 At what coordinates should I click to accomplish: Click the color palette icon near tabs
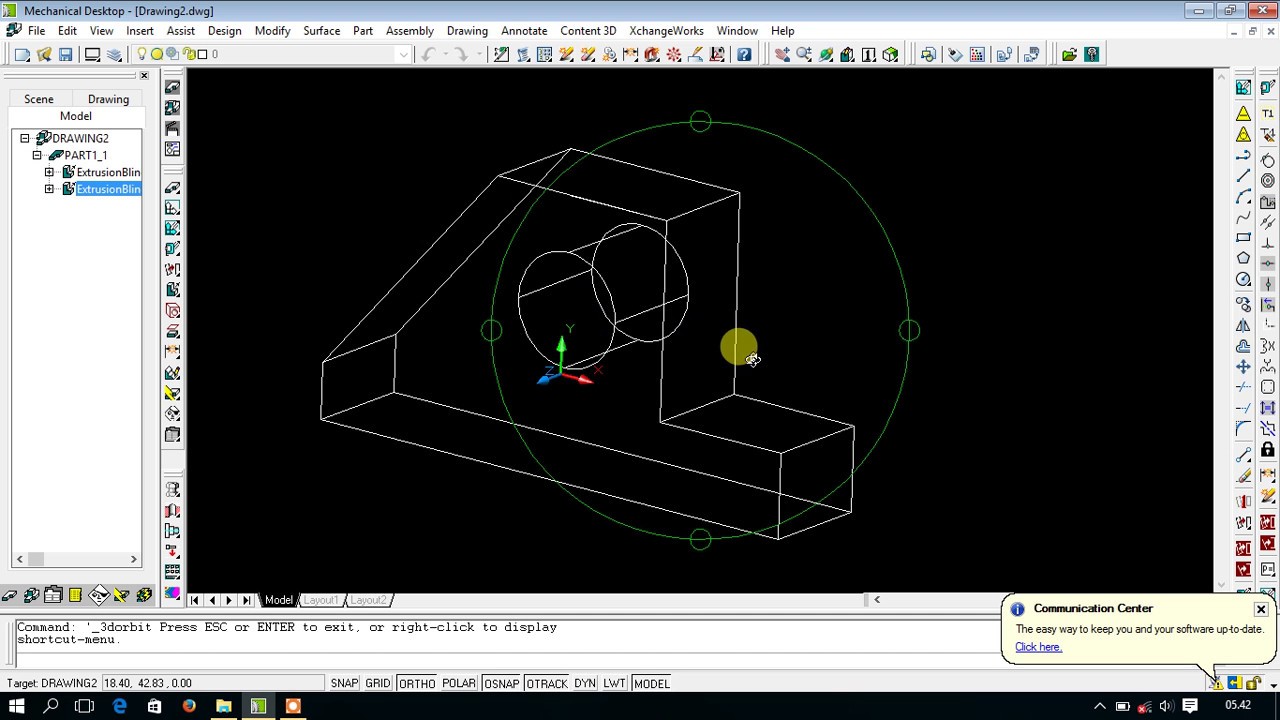[172, 594]
